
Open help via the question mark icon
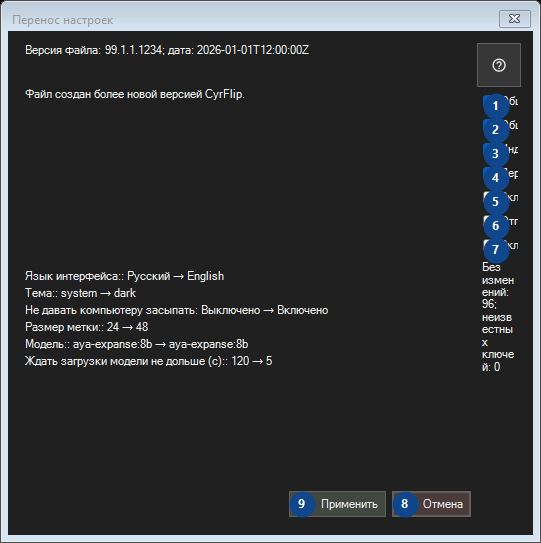[x=499, y=65]
